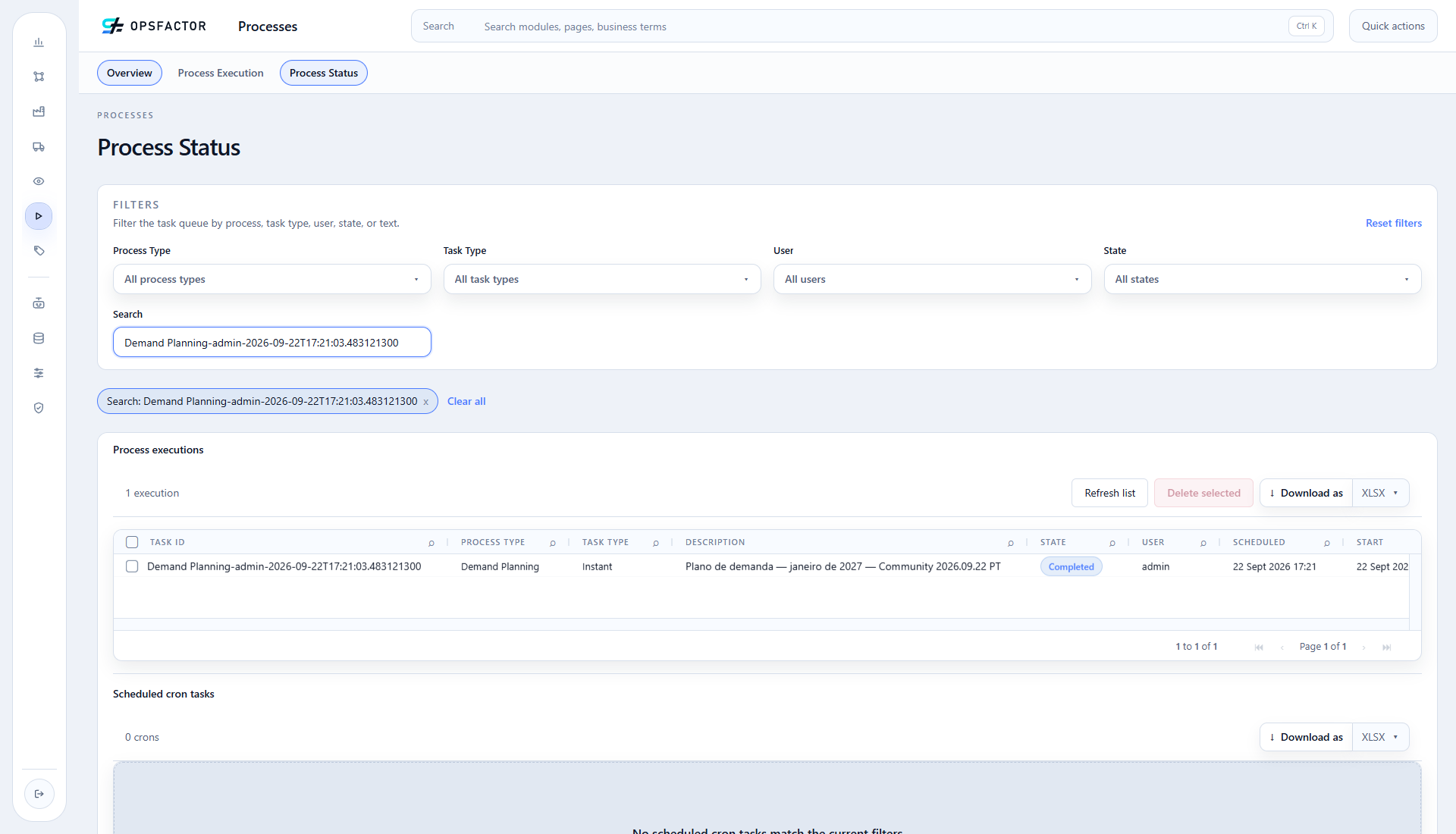Open the delivery truck sidebar icon

pos(39,146)
